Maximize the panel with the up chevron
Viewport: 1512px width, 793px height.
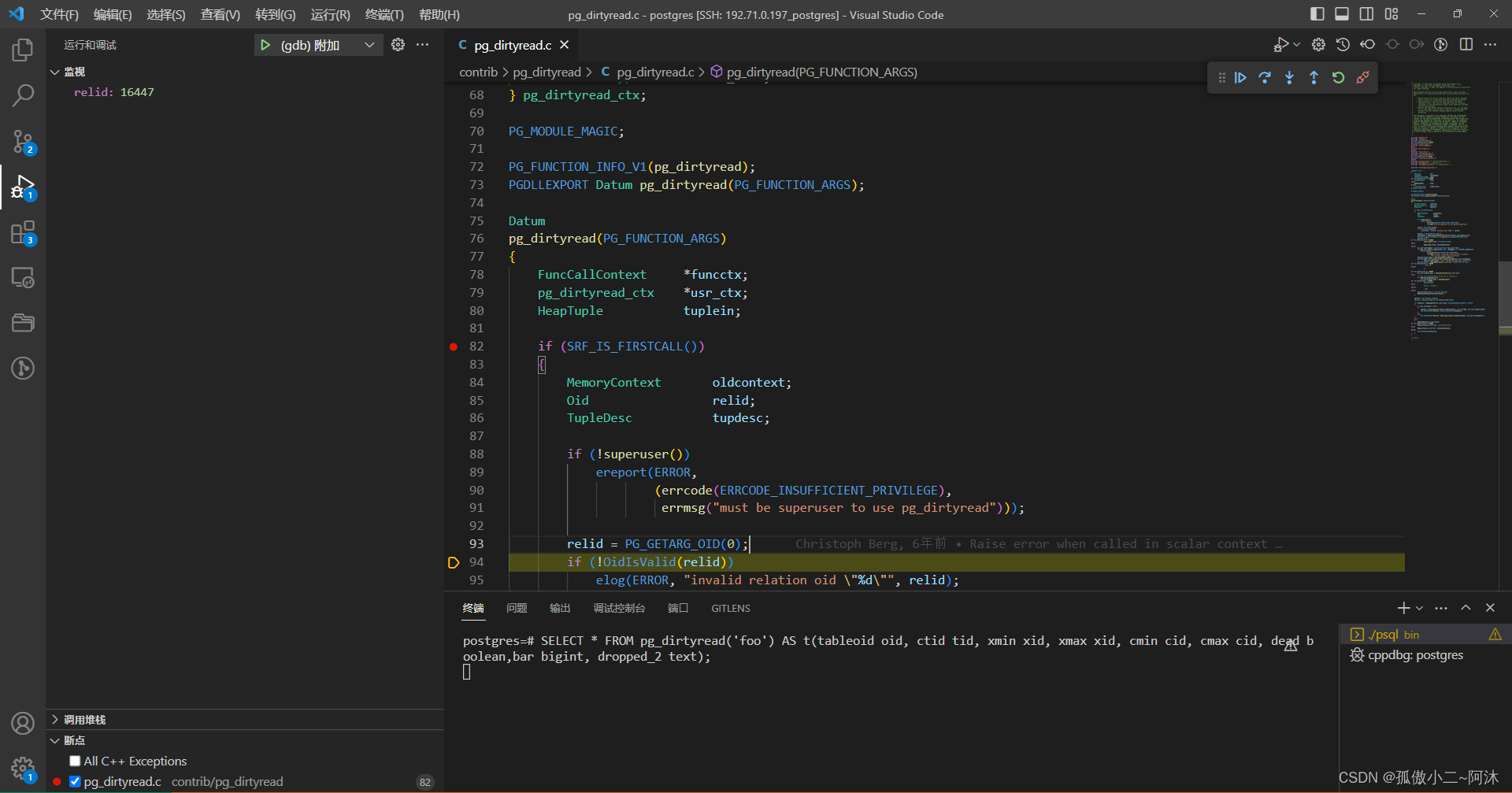click(1466, 608)
